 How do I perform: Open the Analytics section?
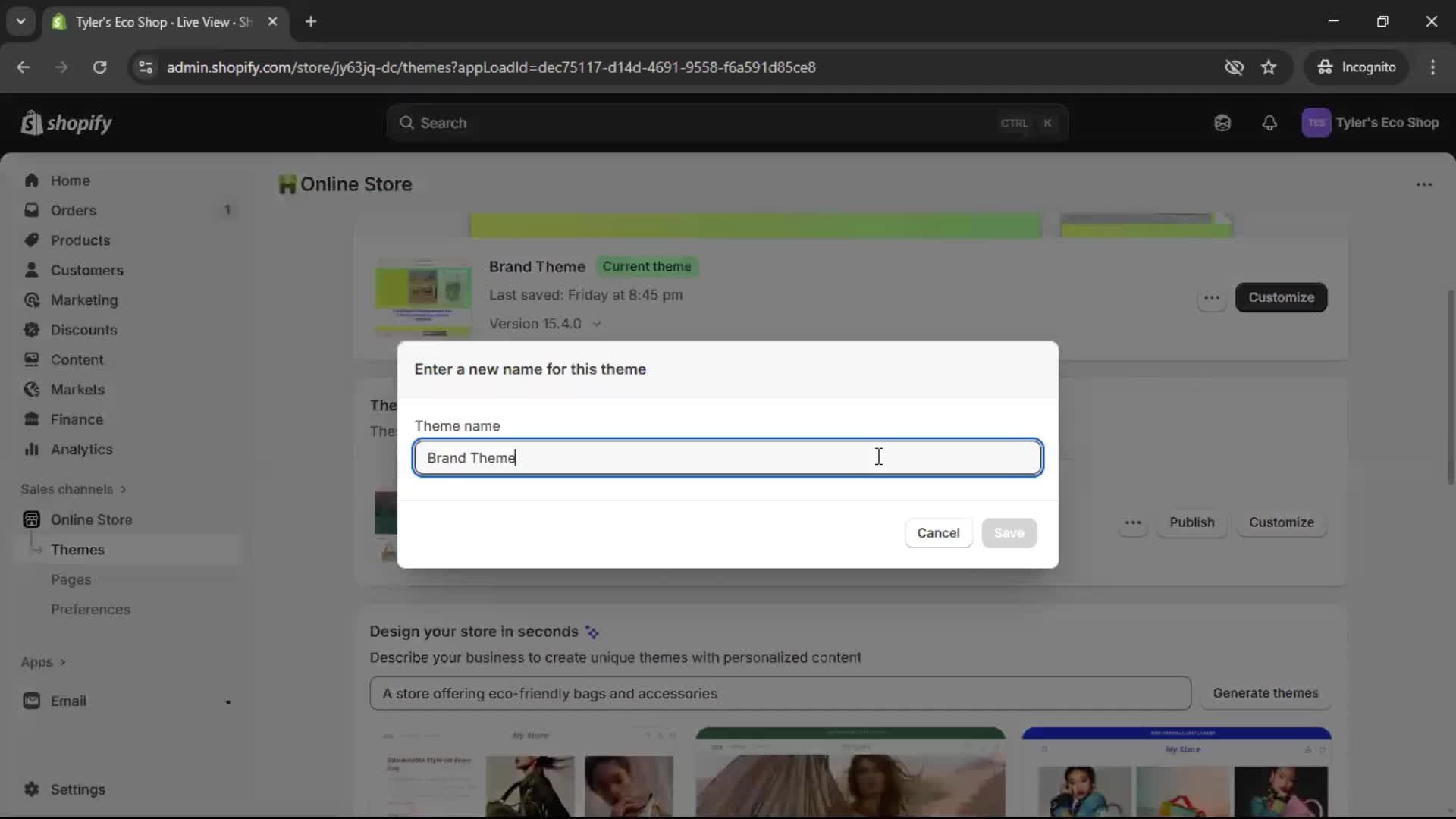point(80,450)
